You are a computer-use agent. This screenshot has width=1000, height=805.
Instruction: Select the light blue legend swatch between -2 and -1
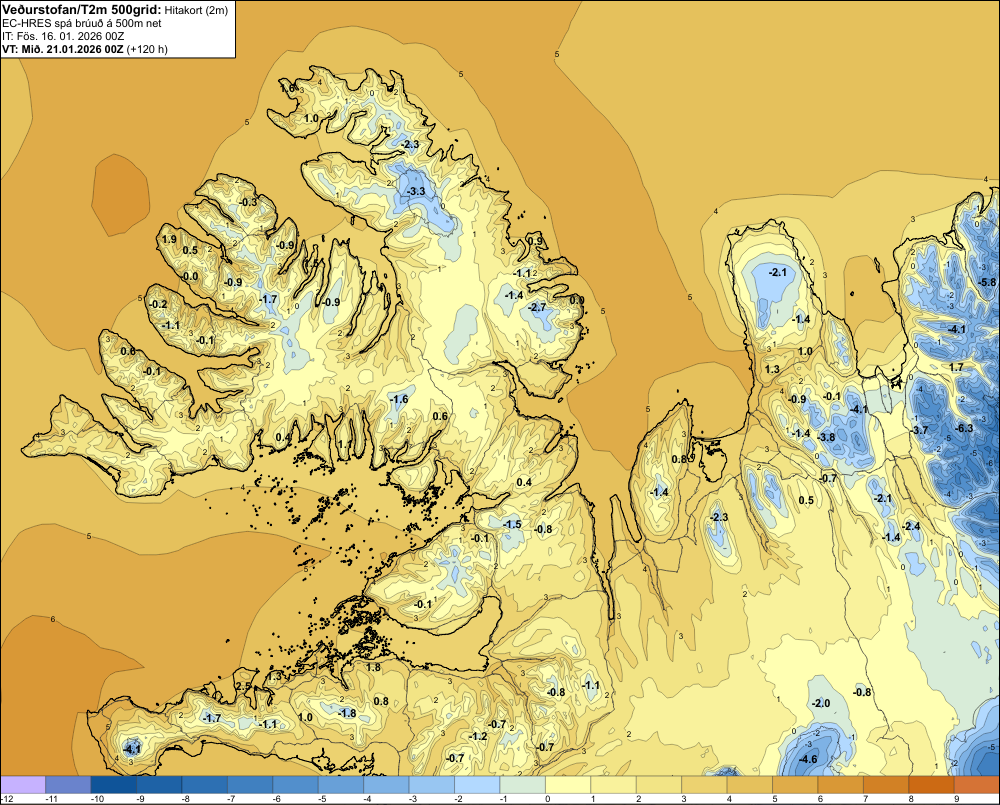tap(477, 785)
